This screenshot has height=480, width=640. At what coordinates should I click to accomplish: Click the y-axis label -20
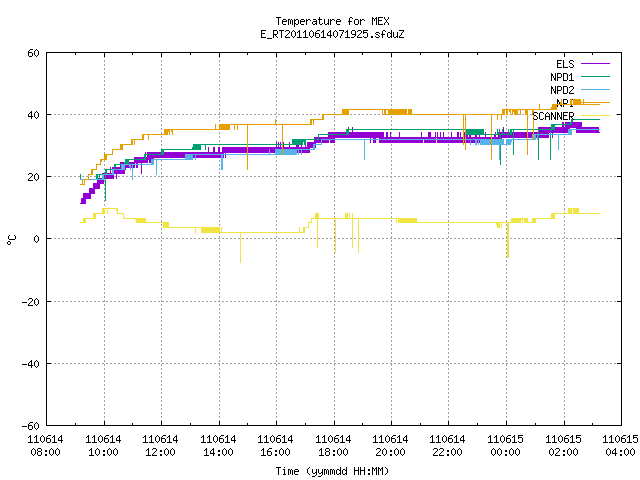point(31,302)
